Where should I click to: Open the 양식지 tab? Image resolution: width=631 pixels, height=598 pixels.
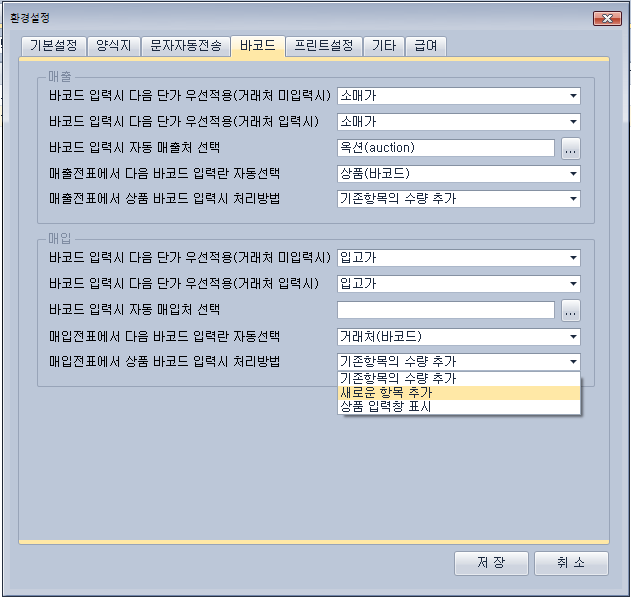pos(113,45)
